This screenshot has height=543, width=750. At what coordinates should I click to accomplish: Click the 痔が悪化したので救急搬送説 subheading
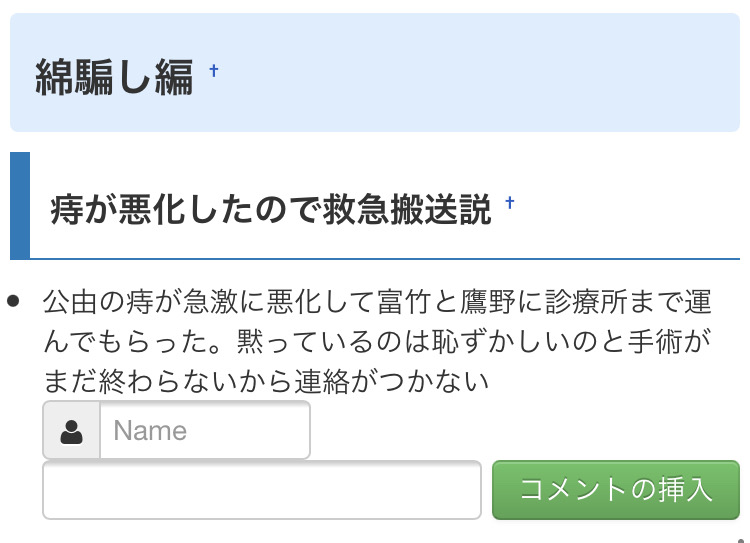click(270, 210)
